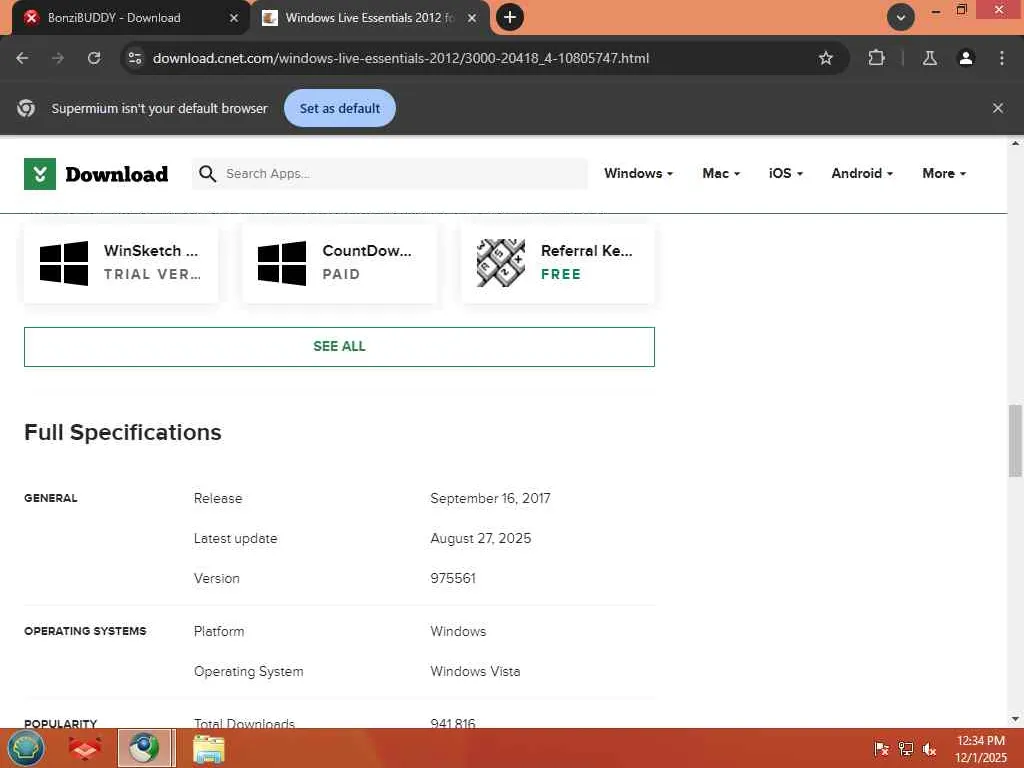
Task: Expand the iOS dropdown menu
Action: (x=786, y=174)
